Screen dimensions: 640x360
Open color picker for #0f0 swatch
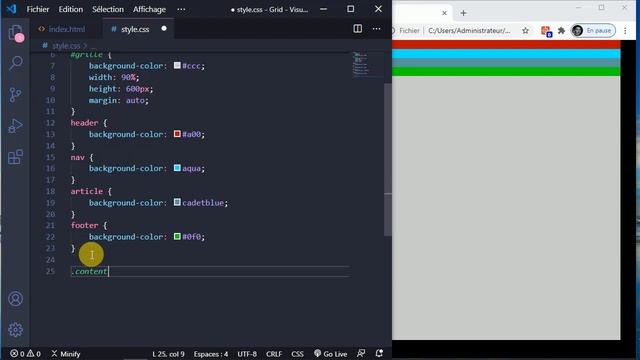[x=177, y=236]
